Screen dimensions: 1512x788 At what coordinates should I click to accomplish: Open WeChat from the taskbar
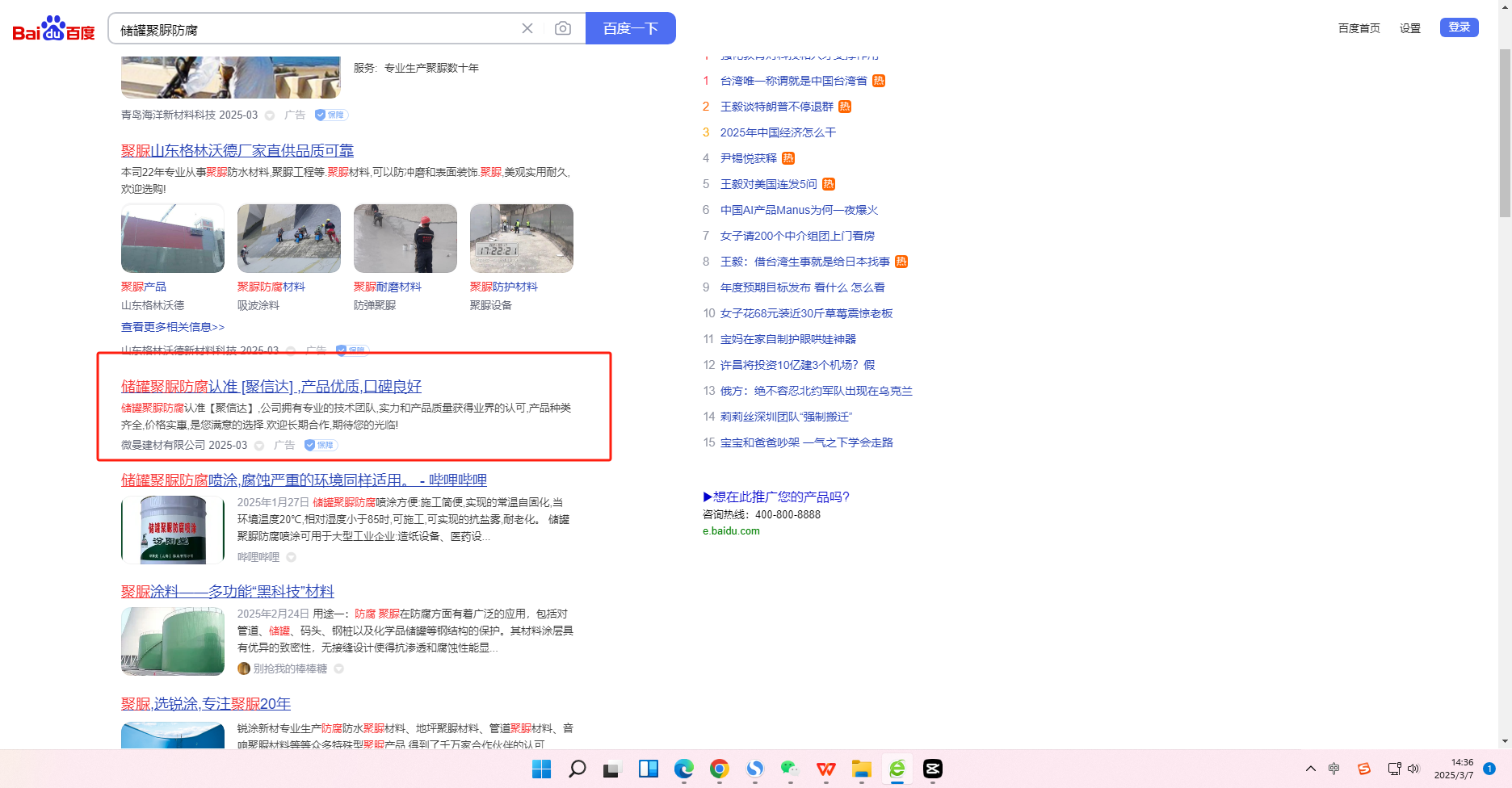(x=790, y=769)
